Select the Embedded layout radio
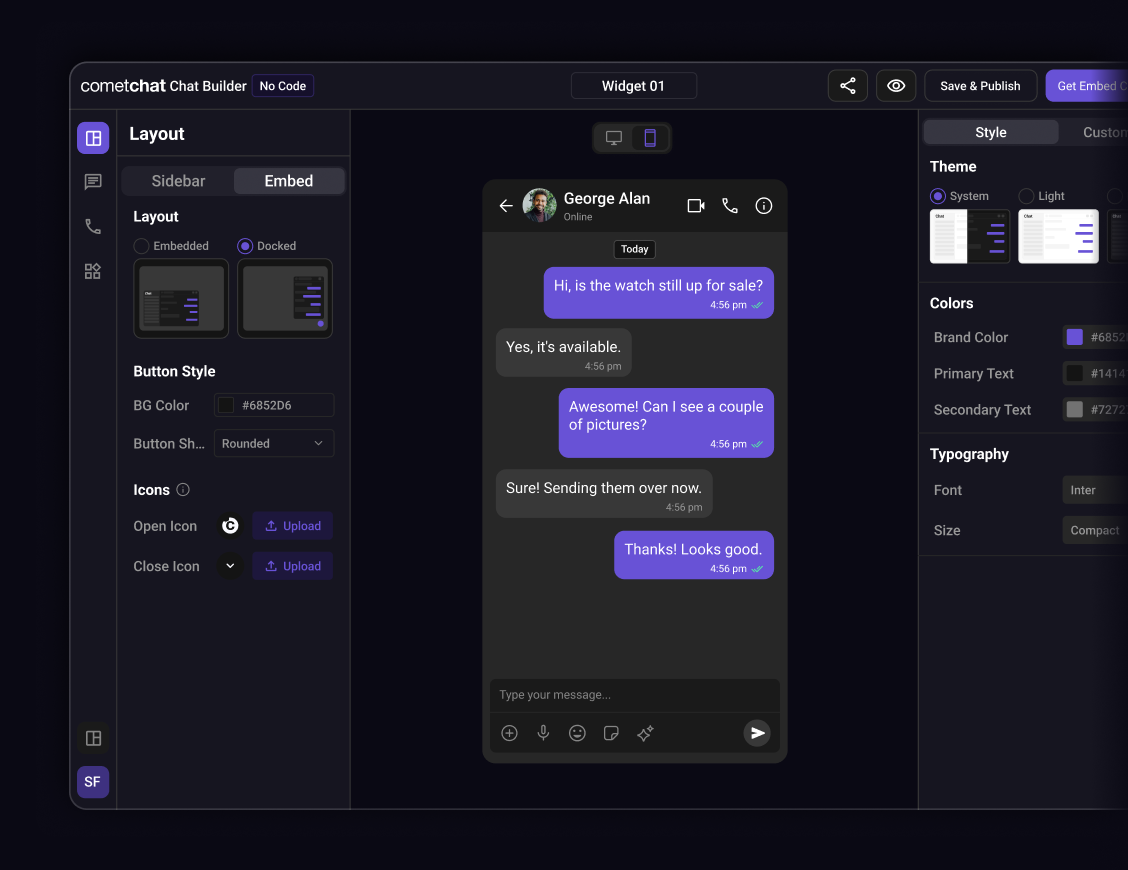This screenshot has width=1128, height=870. (142, 246)
